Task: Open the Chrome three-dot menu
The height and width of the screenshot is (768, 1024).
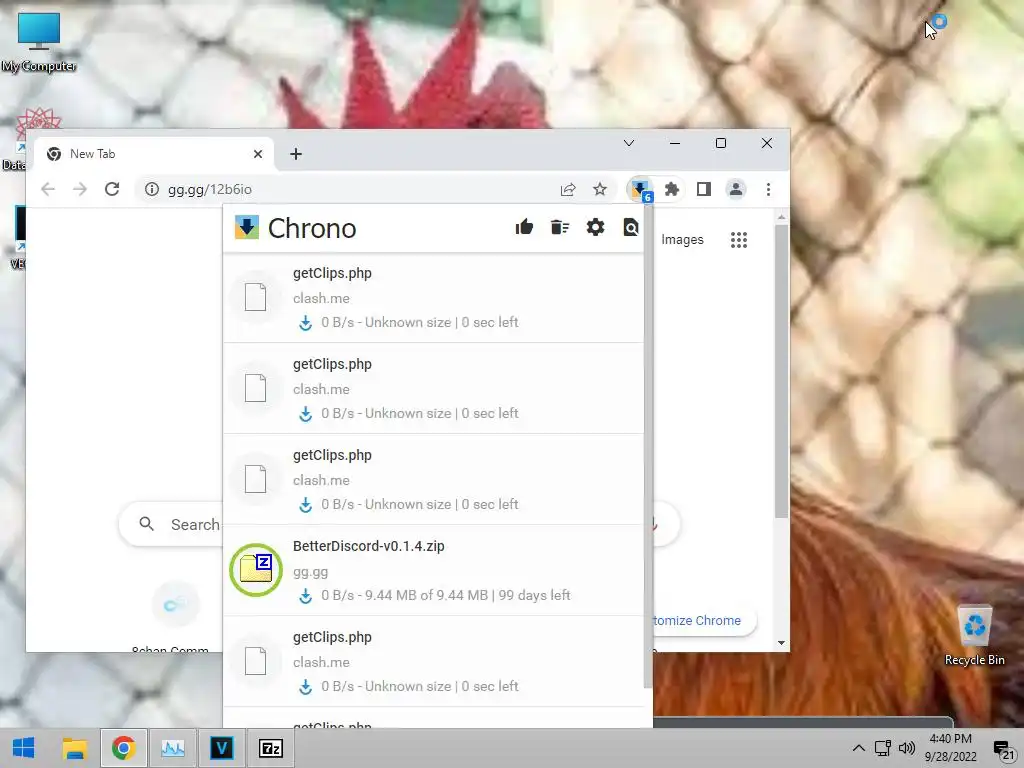Action: click(768, 189)
